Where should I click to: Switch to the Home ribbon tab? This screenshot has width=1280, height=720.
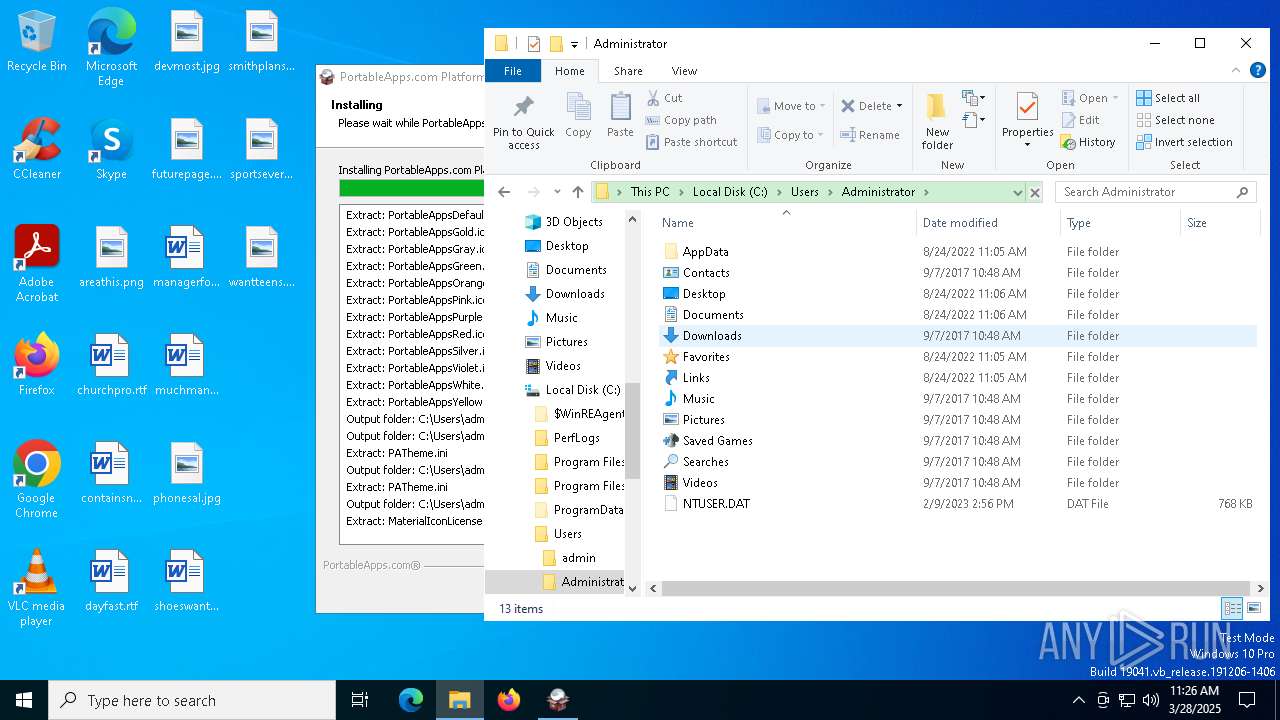click(570, 71)
